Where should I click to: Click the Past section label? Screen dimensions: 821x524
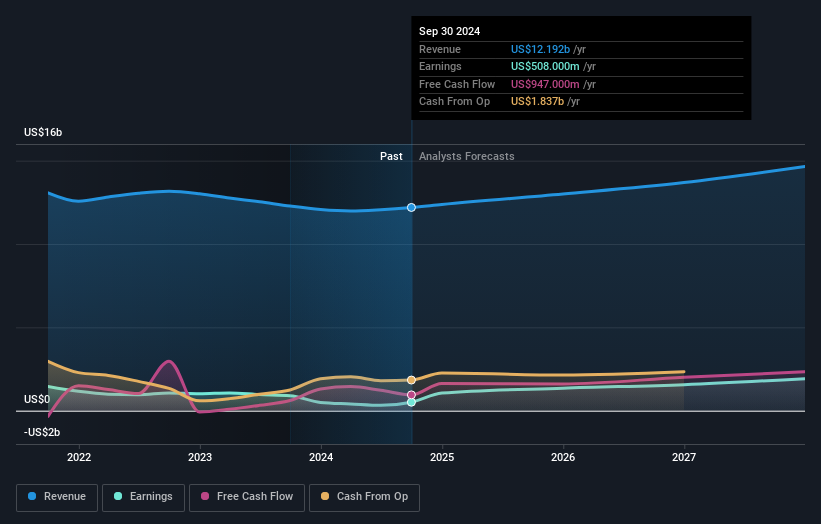click(x=391, y=156)
